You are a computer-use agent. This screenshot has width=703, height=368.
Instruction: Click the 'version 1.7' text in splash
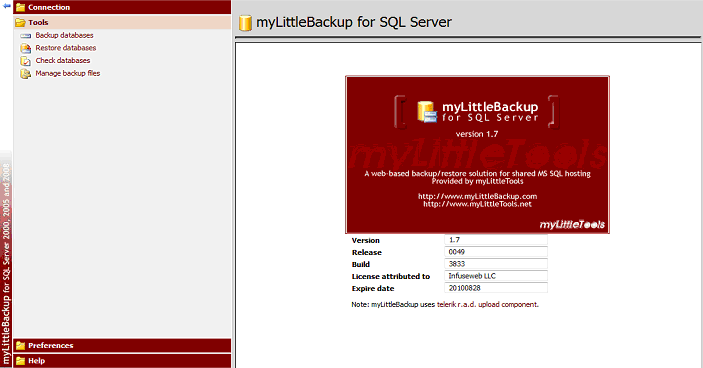477,134
